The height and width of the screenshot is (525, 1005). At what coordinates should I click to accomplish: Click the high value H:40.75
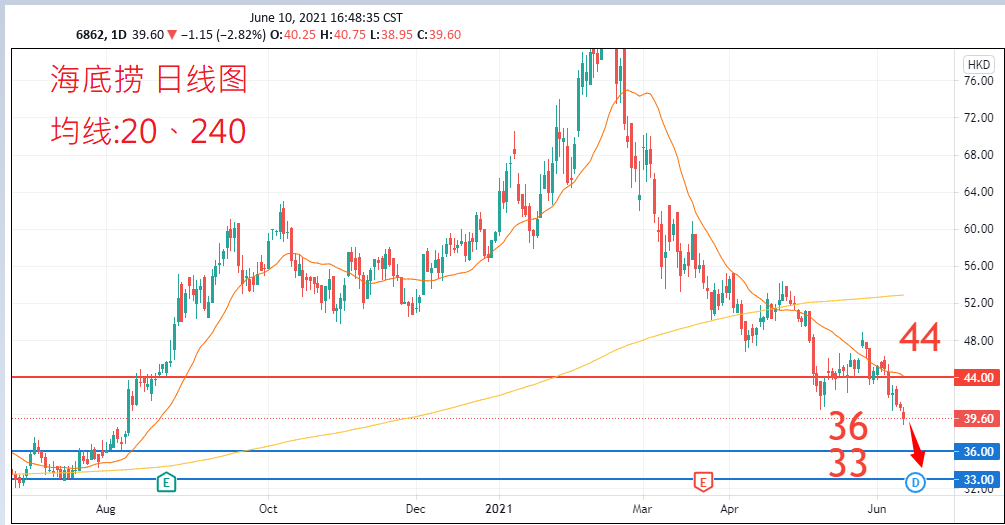click(x=343, y=35)
